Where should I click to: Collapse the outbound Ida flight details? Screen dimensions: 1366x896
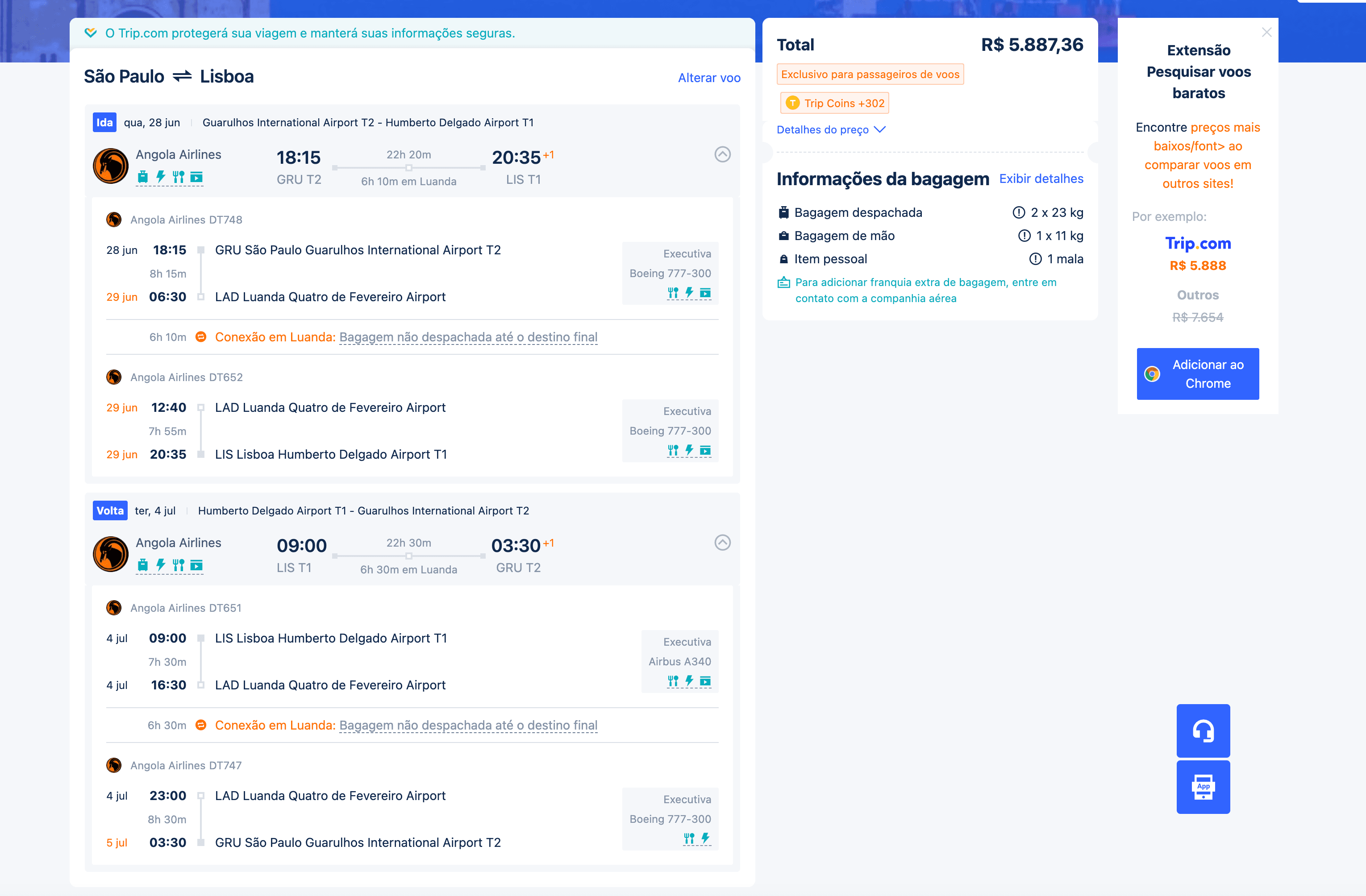(x=722, y=154)
